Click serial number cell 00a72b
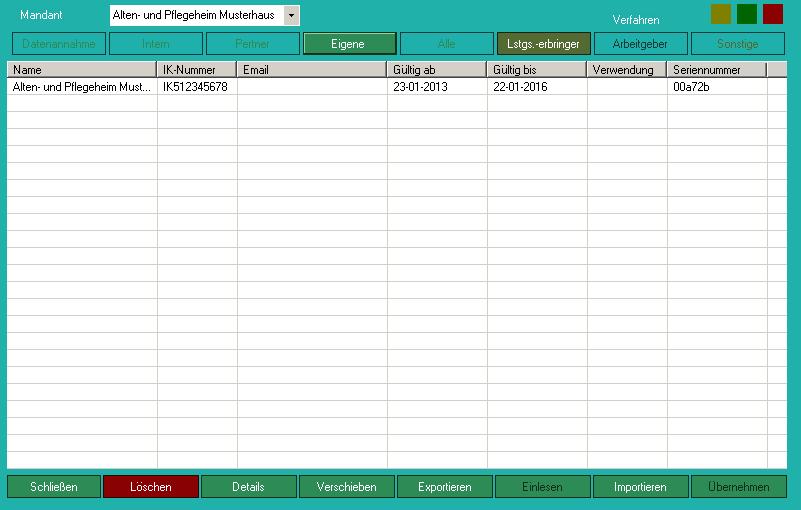Viewport: 801px width, 510px height. [x=717, y=87]
